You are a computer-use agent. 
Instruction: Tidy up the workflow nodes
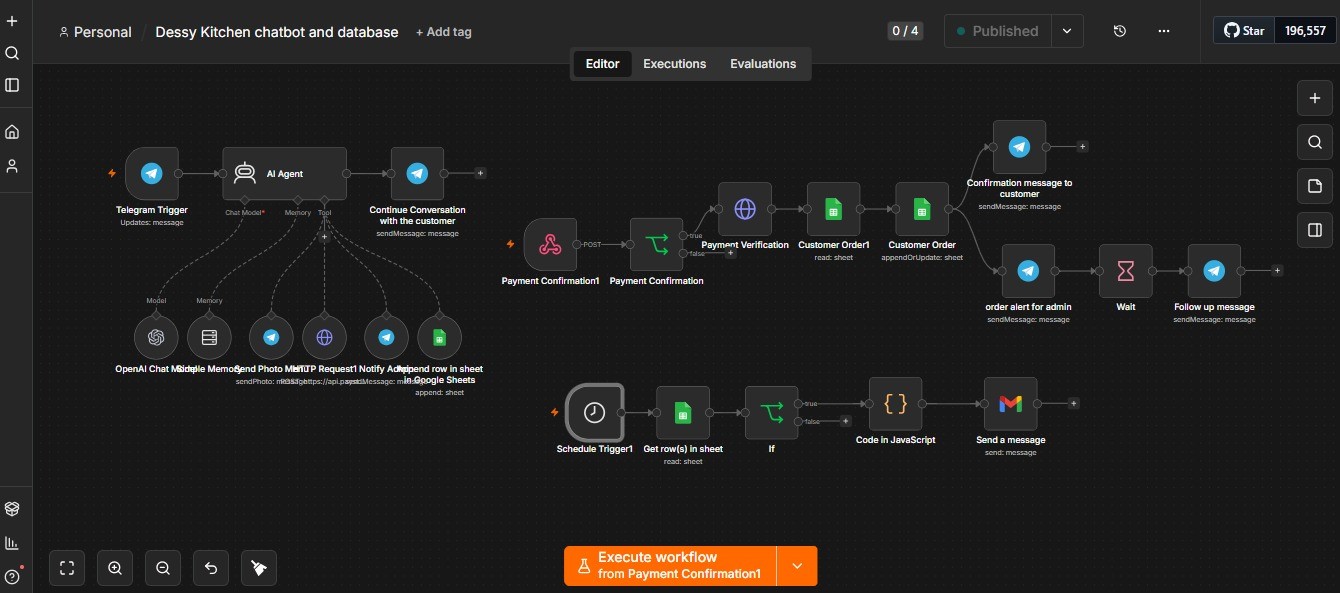(259, 568)
